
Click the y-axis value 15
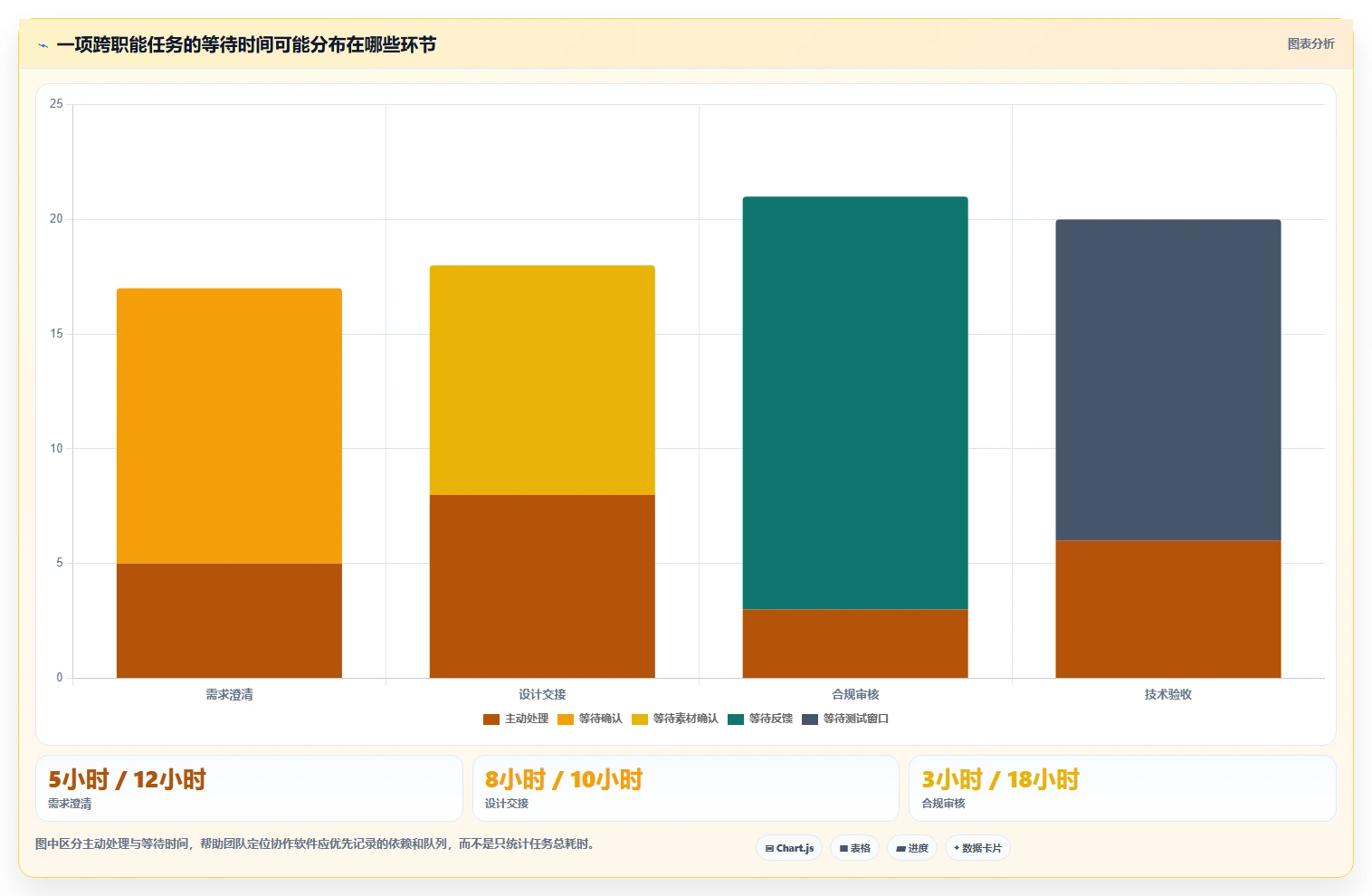pos(56,334)
